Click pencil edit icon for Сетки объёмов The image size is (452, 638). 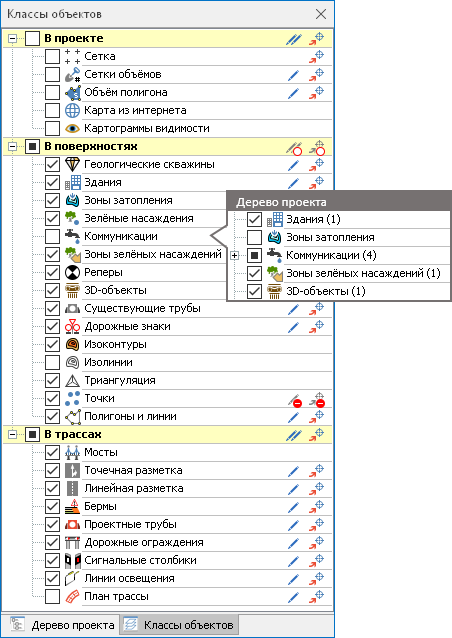tap(293, 75)
